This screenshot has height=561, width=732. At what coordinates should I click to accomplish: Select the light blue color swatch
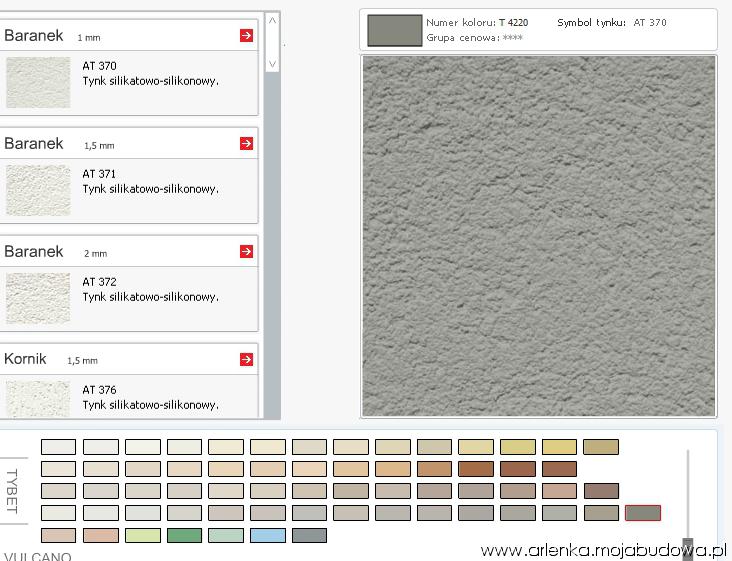tap(267, 535)
